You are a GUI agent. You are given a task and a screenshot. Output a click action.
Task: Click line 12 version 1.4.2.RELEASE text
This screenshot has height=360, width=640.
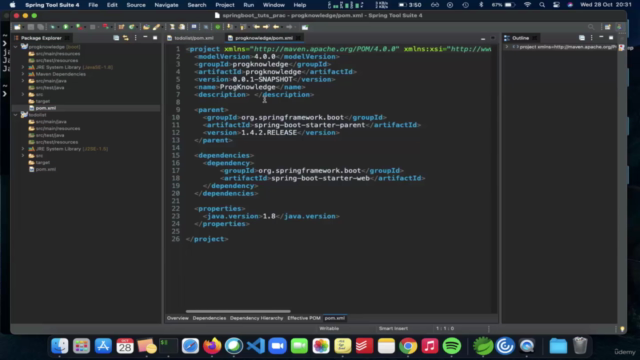point(269,133)
